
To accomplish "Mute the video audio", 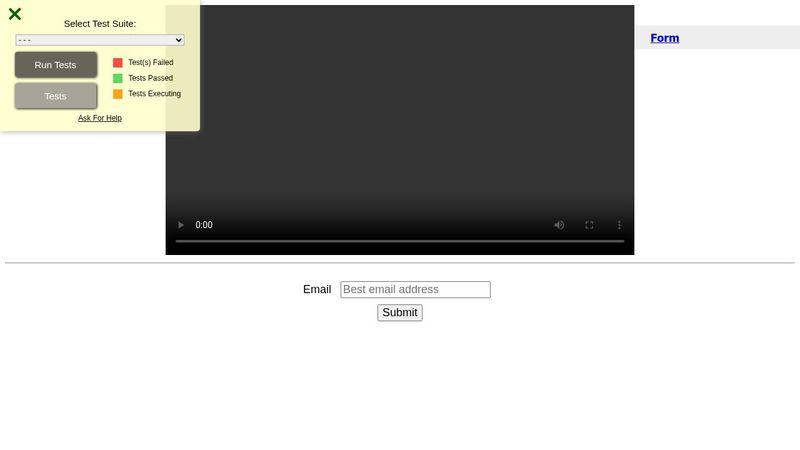I will [559, 225].
